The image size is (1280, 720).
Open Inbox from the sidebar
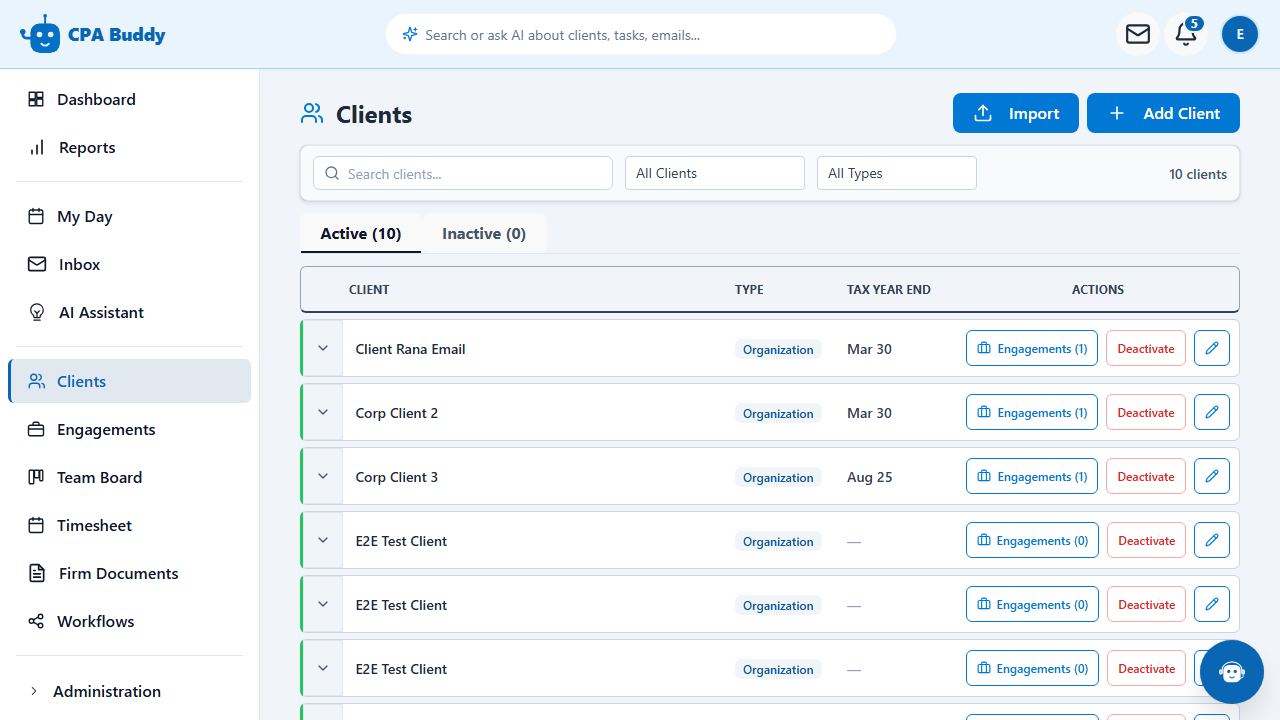pyautogui.click(x=129, y=264)
